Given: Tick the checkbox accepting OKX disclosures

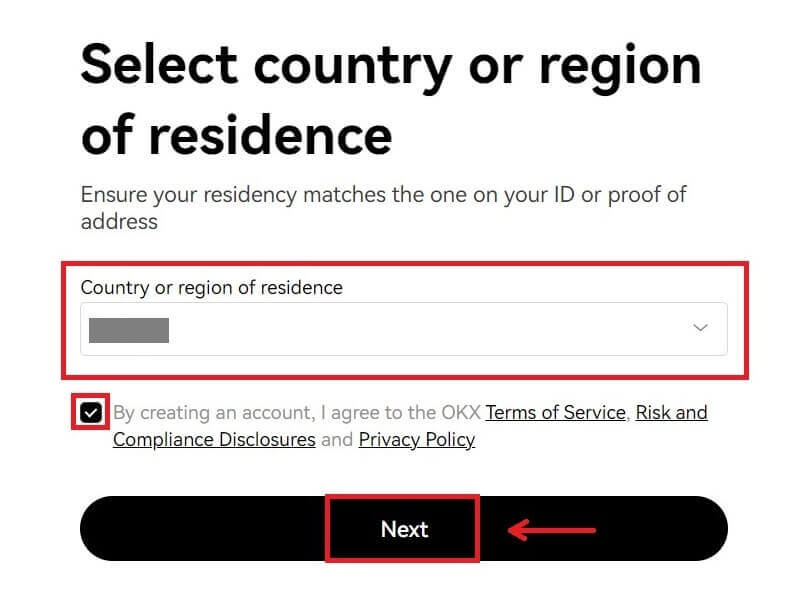Looking at the screenshot, I should [94, 413].
